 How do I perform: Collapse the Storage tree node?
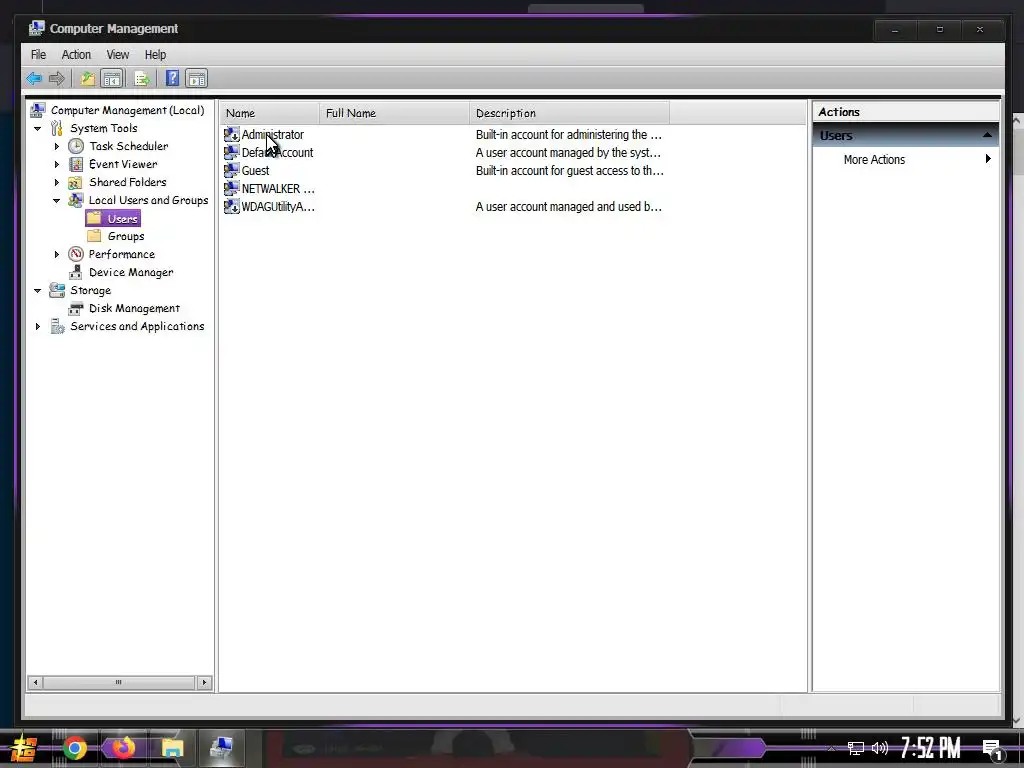[x=38, y=291]
